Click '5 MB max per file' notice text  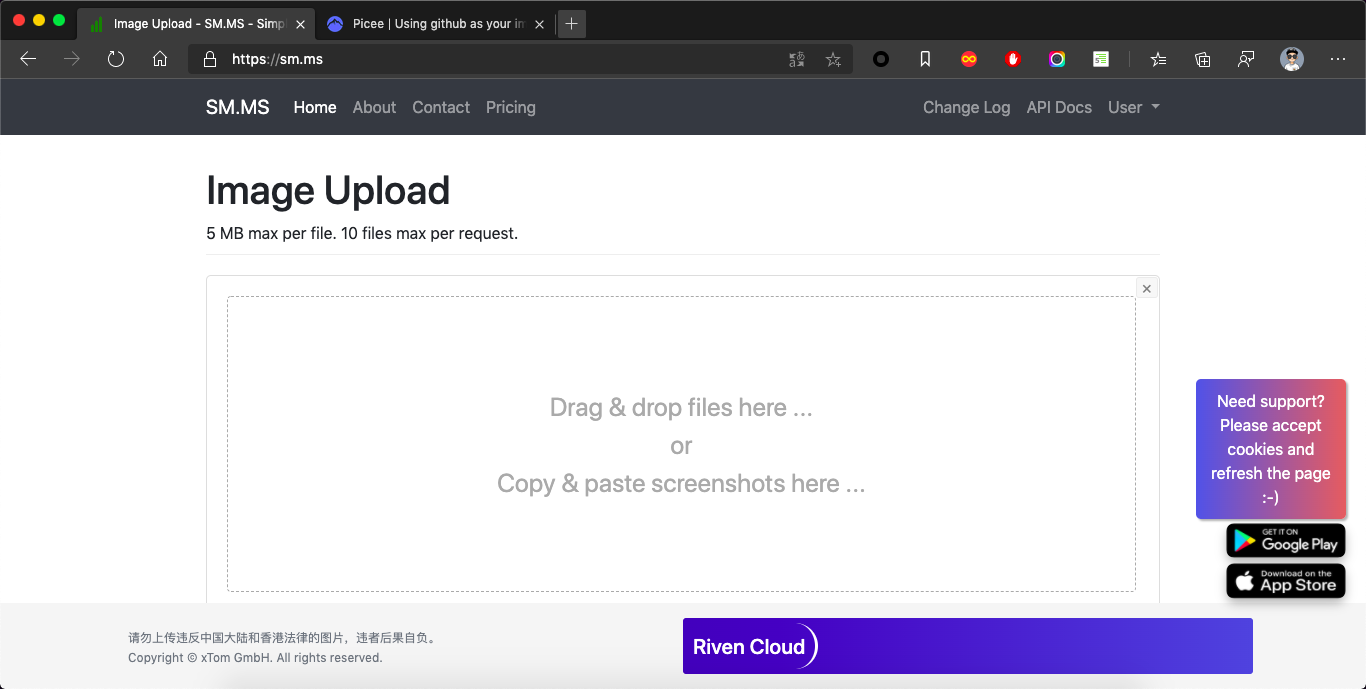coord(362,233)
